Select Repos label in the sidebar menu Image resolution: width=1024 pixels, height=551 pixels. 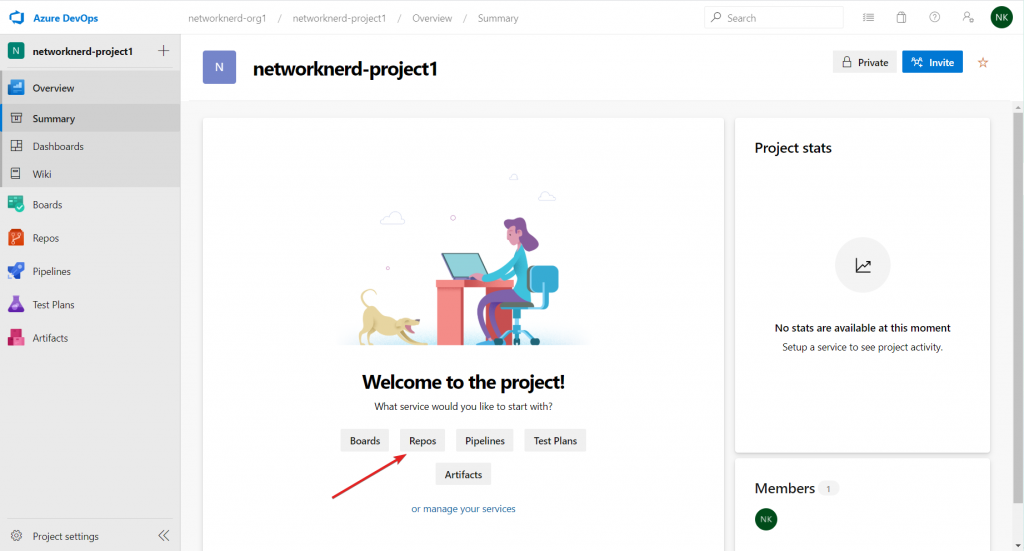click(x=46, y=238)
